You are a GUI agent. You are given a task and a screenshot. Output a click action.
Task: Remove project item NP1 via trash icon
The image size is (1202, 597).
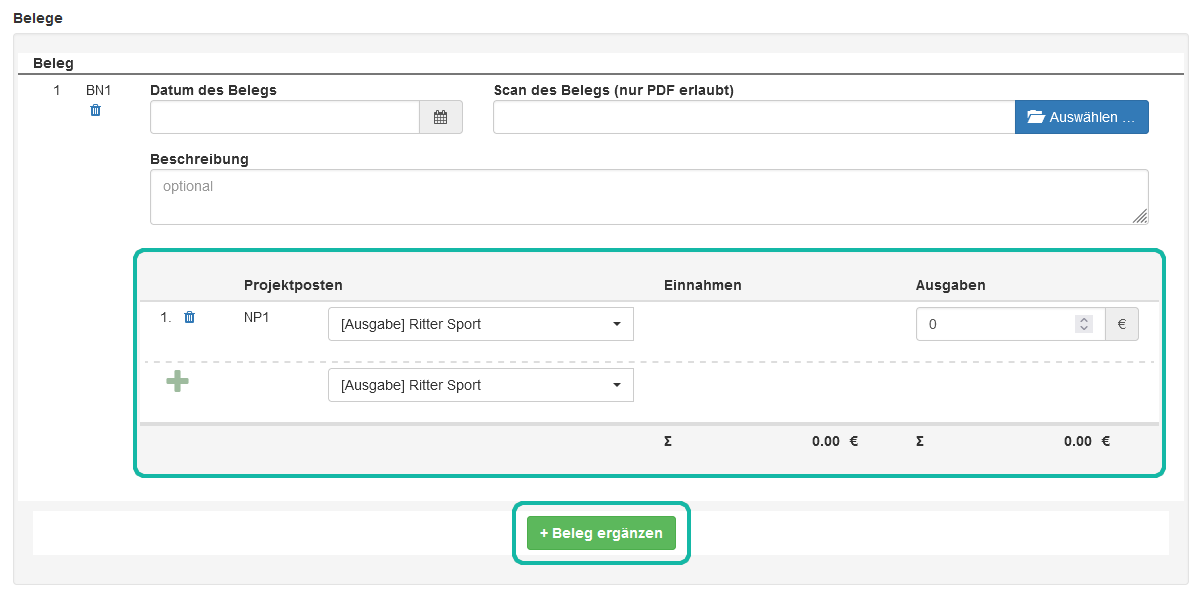[190, 317]
